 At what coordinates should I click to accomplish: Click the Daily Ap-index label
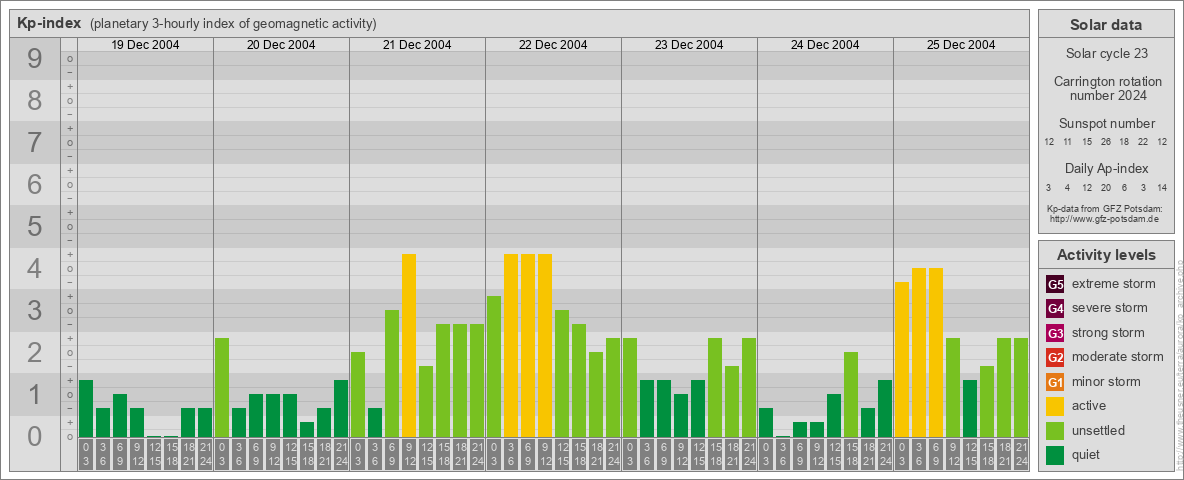pyautogui.click(x=1106, y=168)
